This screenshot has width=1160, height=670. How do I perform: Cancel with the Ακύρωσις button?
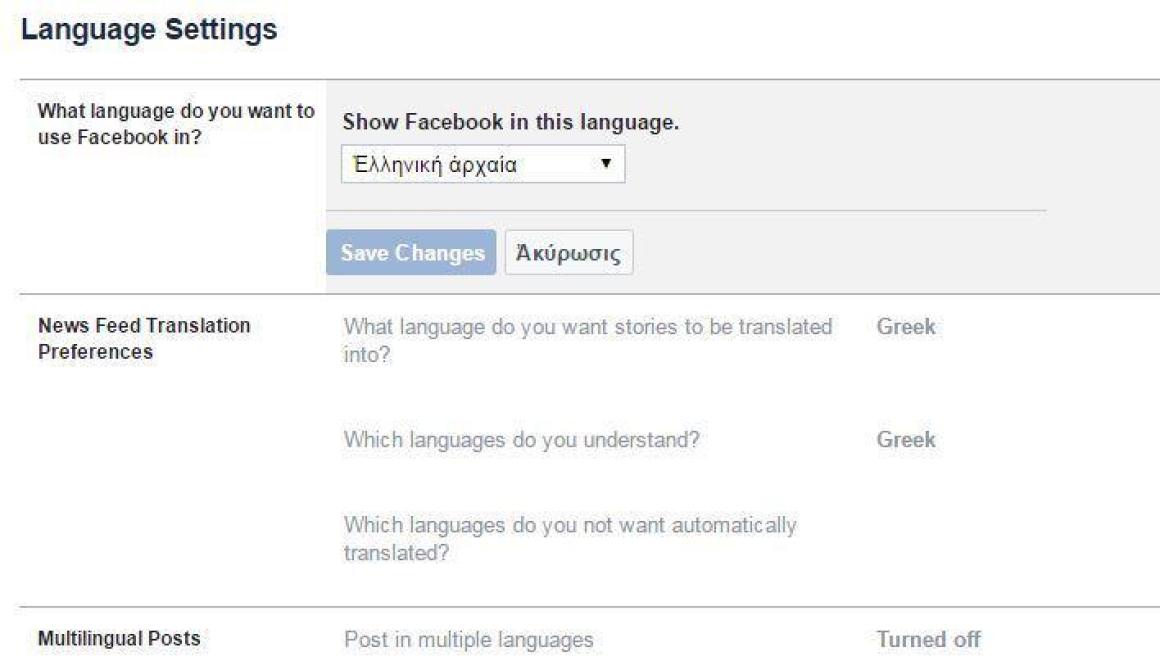tap(569, 252)
